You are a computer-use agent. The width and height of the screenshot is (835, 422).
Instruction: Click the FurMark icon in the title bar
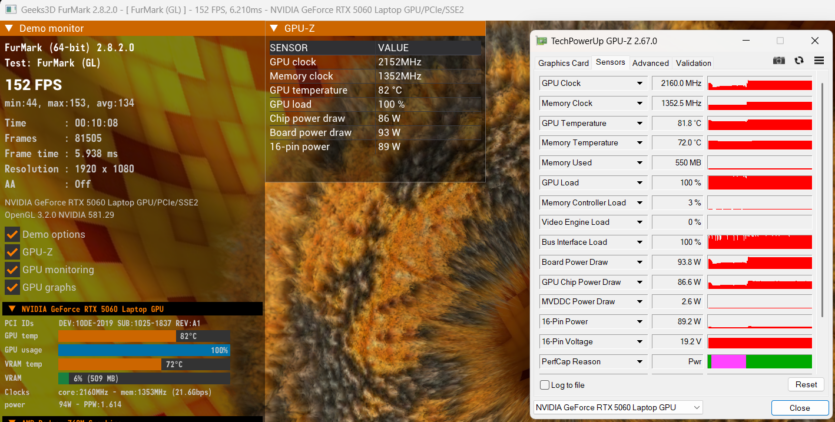point(8,8)
